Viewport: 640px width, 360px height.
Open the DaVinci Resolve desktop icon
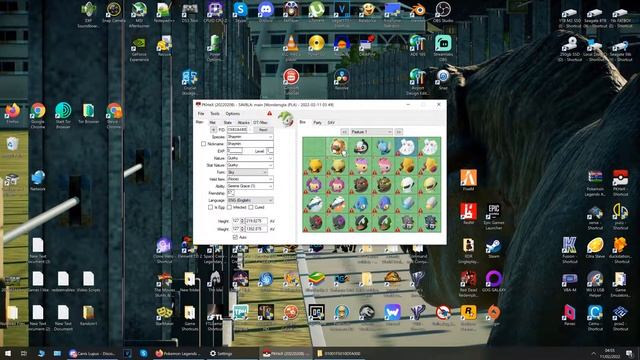pos(342,79)
